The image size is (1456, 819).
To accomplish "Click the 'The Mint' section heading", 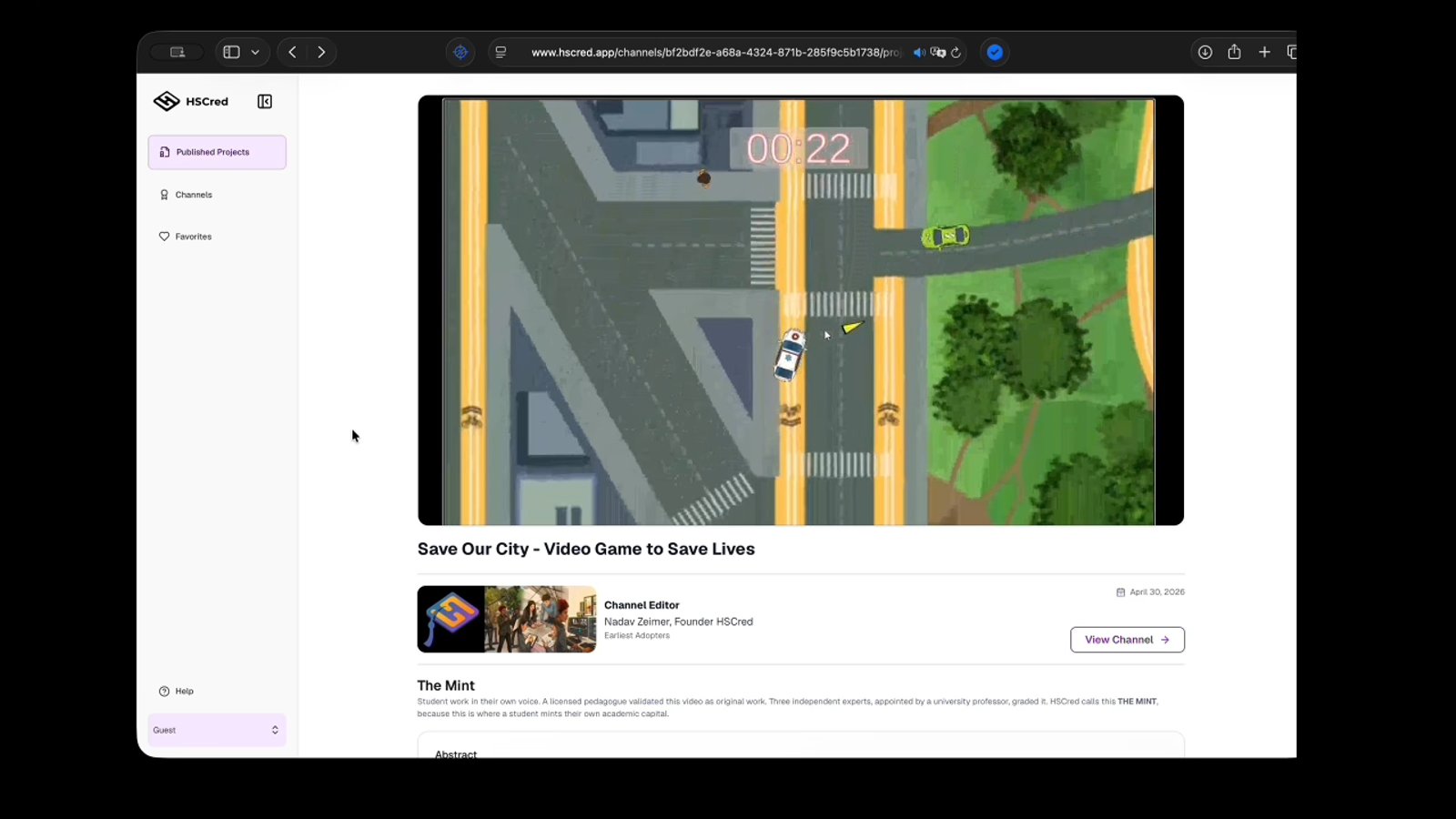I will [x=446, y=685].
